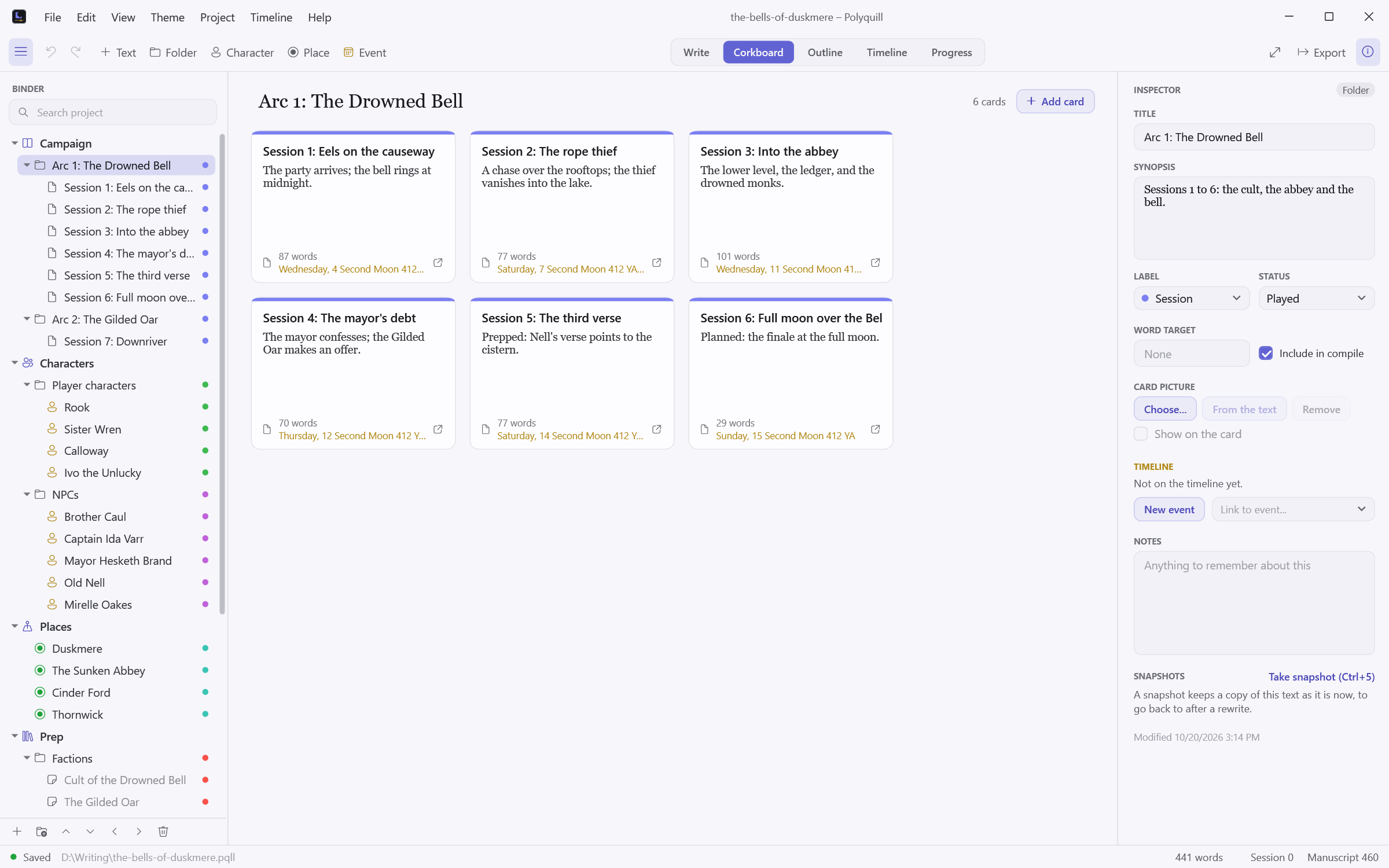
Task: Toggle the binder sidebar hamburger icon
Action: [21, 52]
